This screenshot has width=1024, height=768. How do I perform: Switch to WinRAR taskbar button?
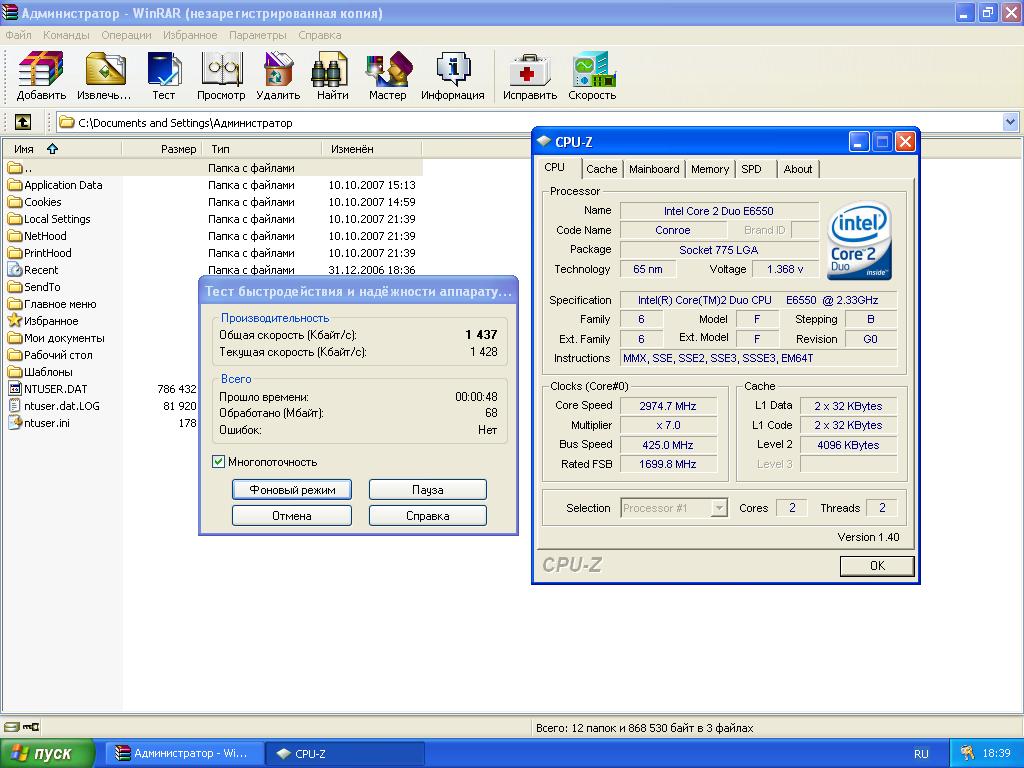point(184,754)
